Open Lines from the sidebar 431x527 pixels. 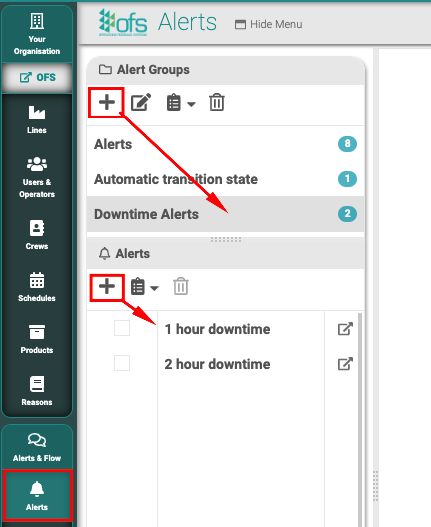(37, 120)
